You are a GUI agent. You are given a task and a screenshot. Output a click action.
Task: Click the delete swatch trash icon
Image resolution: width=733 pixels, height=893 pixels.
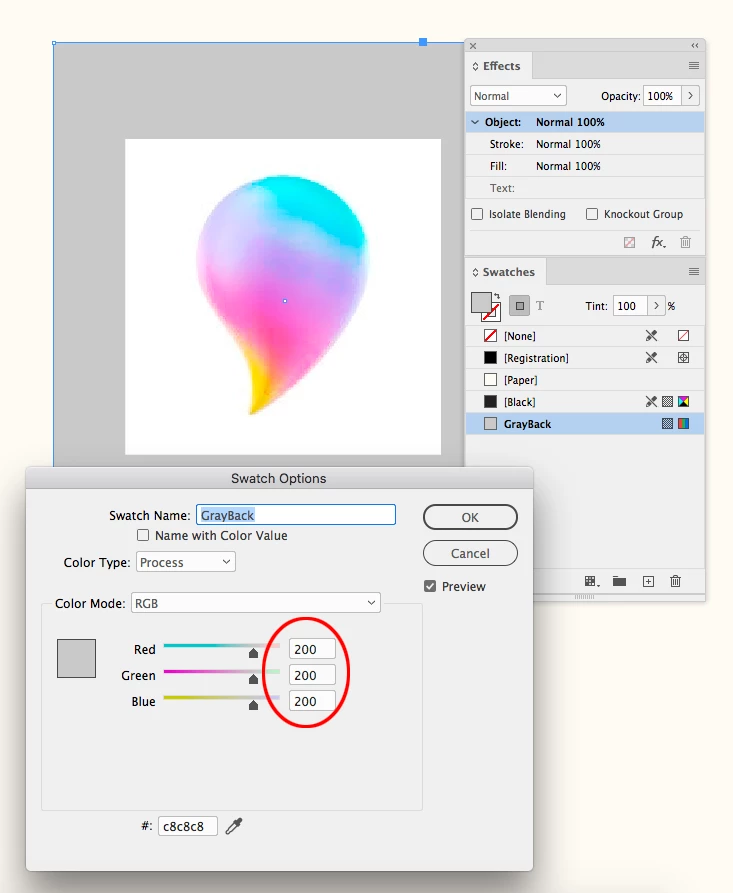pyautogui.click(x=675, y=581)
